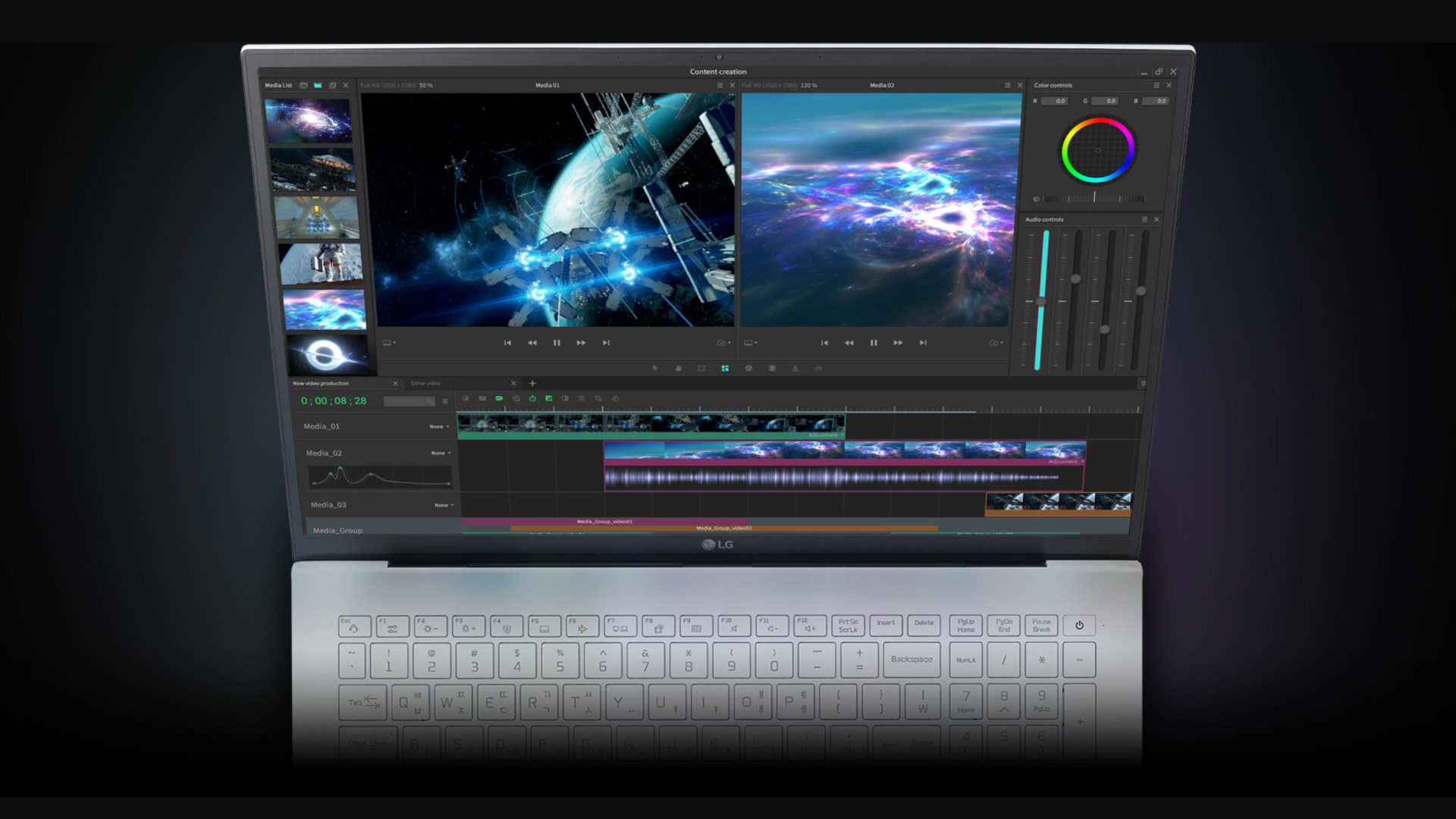
Task: Click the color wheel in Color controls
Action: click(x=1097, y=150)
